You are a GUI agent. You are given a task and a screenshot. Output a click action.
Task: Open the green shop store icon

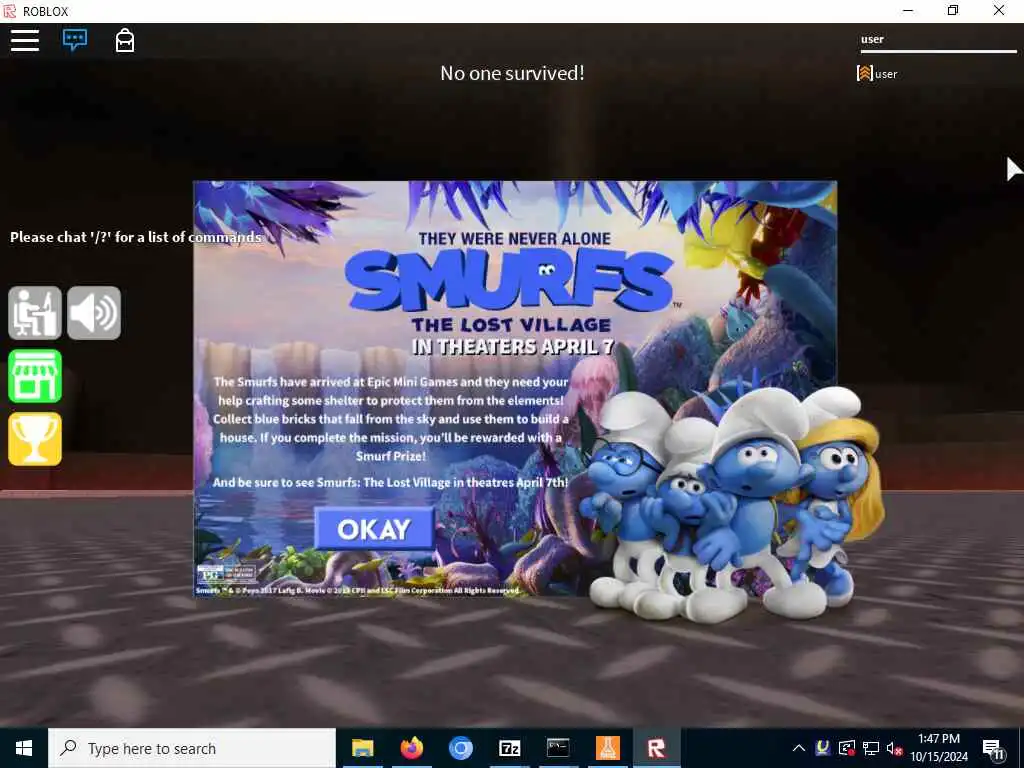35,376
